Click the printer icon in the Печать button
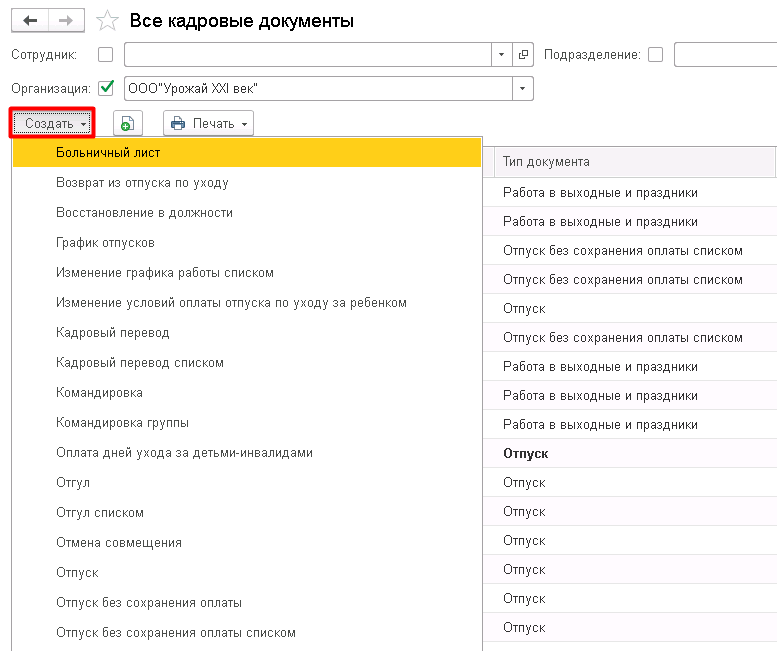 pyautogui.click(x=178, y=123)
